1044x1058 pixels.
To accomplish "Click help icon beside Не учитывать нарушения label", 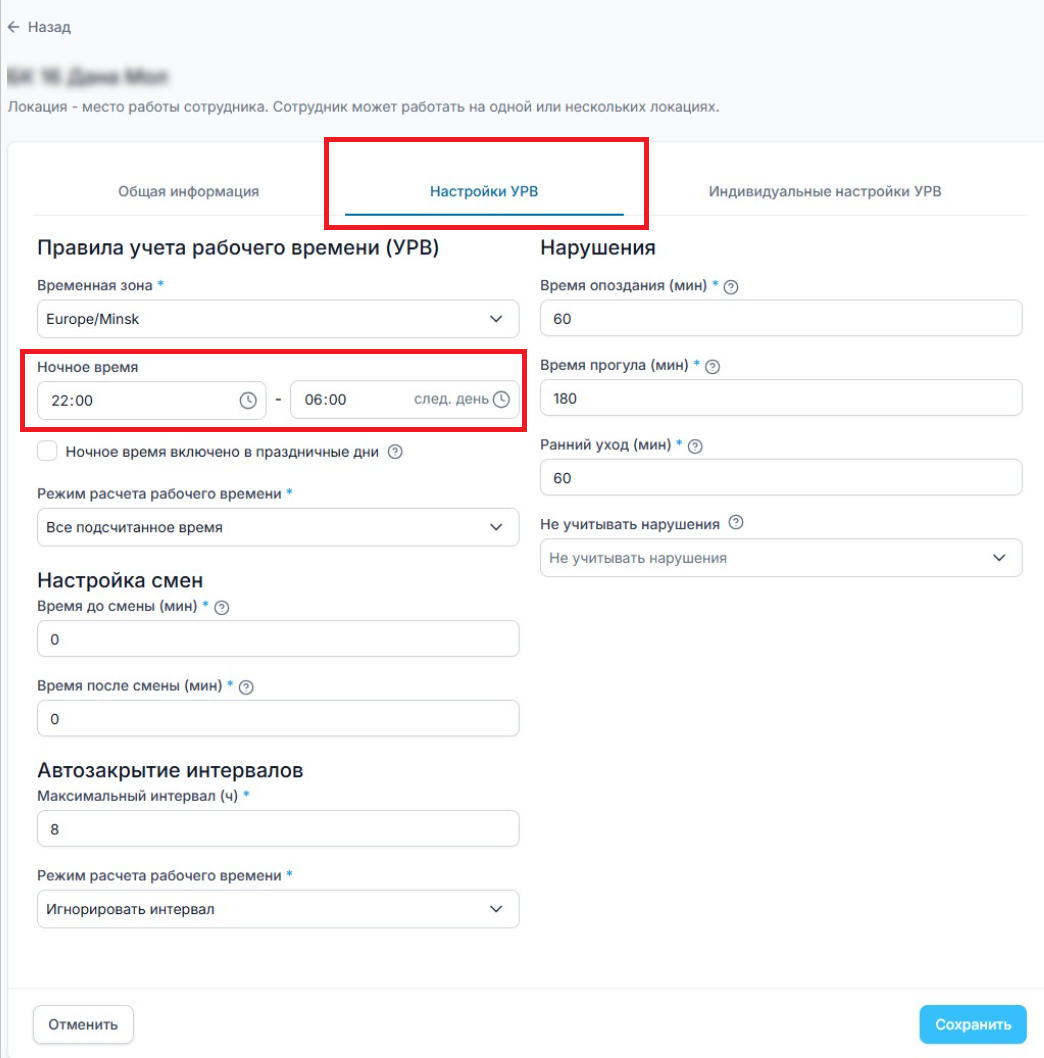I will (737, 523).
